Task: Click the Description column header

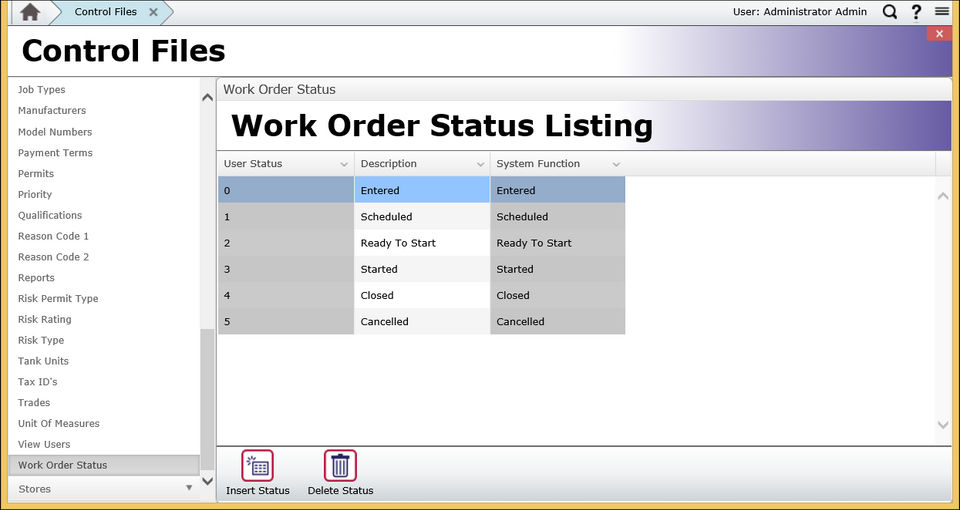Action: (x=422, y=164)
